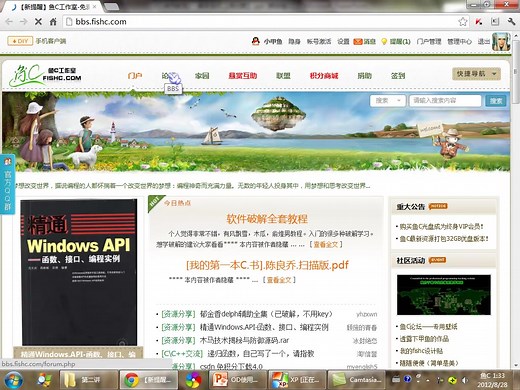Image resolution: width=520 pixels, height=390 pixels.
Task: Click the user avatar picture
Action: pyautogui.click(x=501, y=42)
